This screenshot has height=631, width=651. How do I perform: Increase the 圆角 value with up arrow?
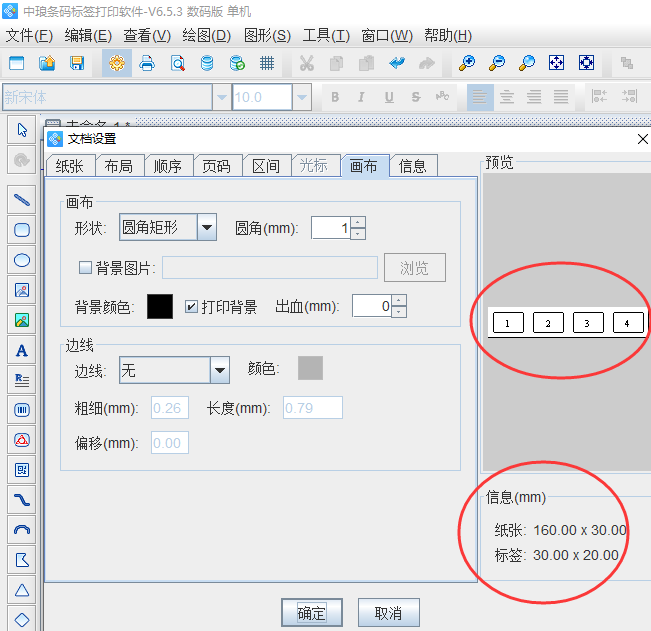(x=358, y=222)
